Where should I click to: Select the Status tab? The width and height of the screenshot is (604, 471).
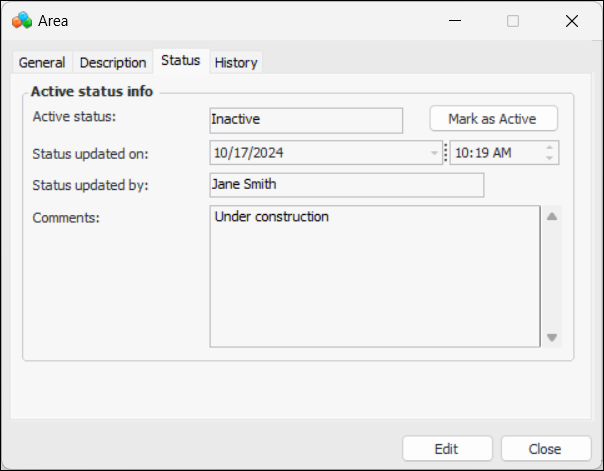click(180, 60)
